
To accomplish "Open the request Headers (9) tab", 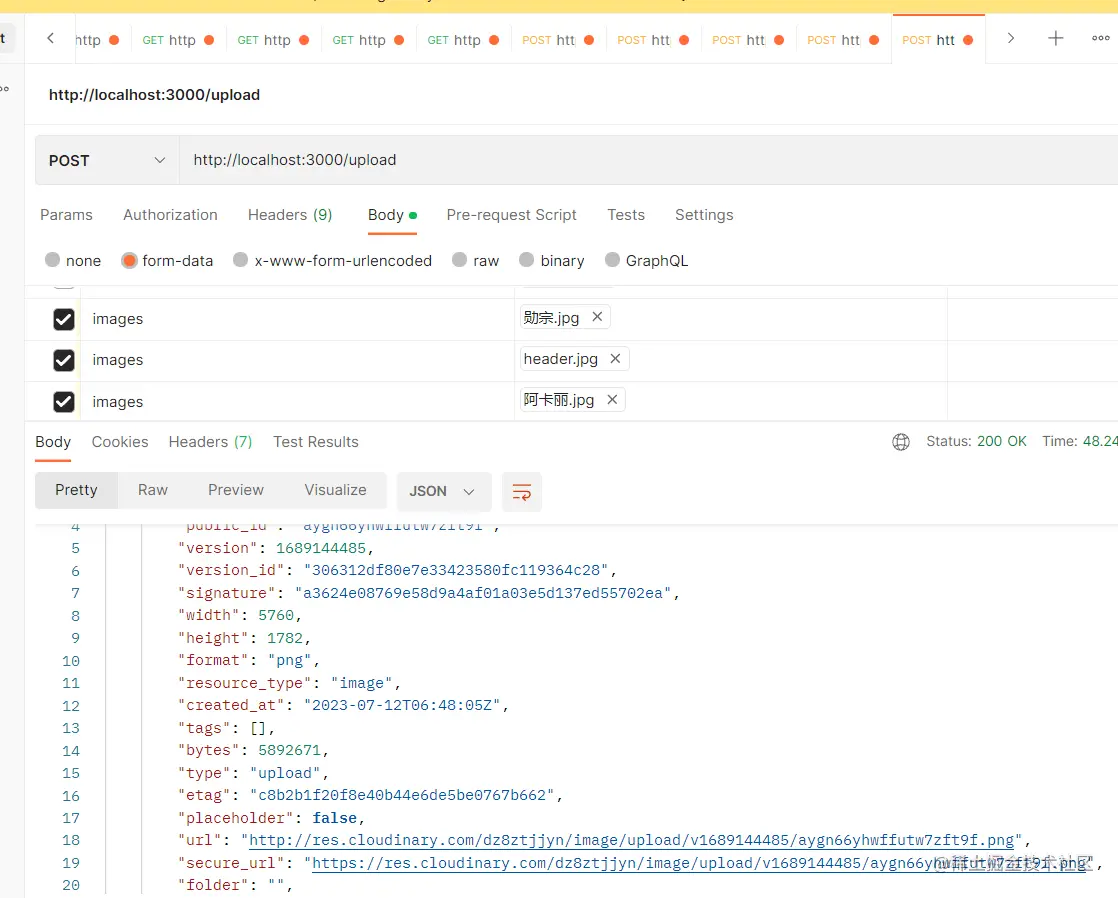I will 290,215.
